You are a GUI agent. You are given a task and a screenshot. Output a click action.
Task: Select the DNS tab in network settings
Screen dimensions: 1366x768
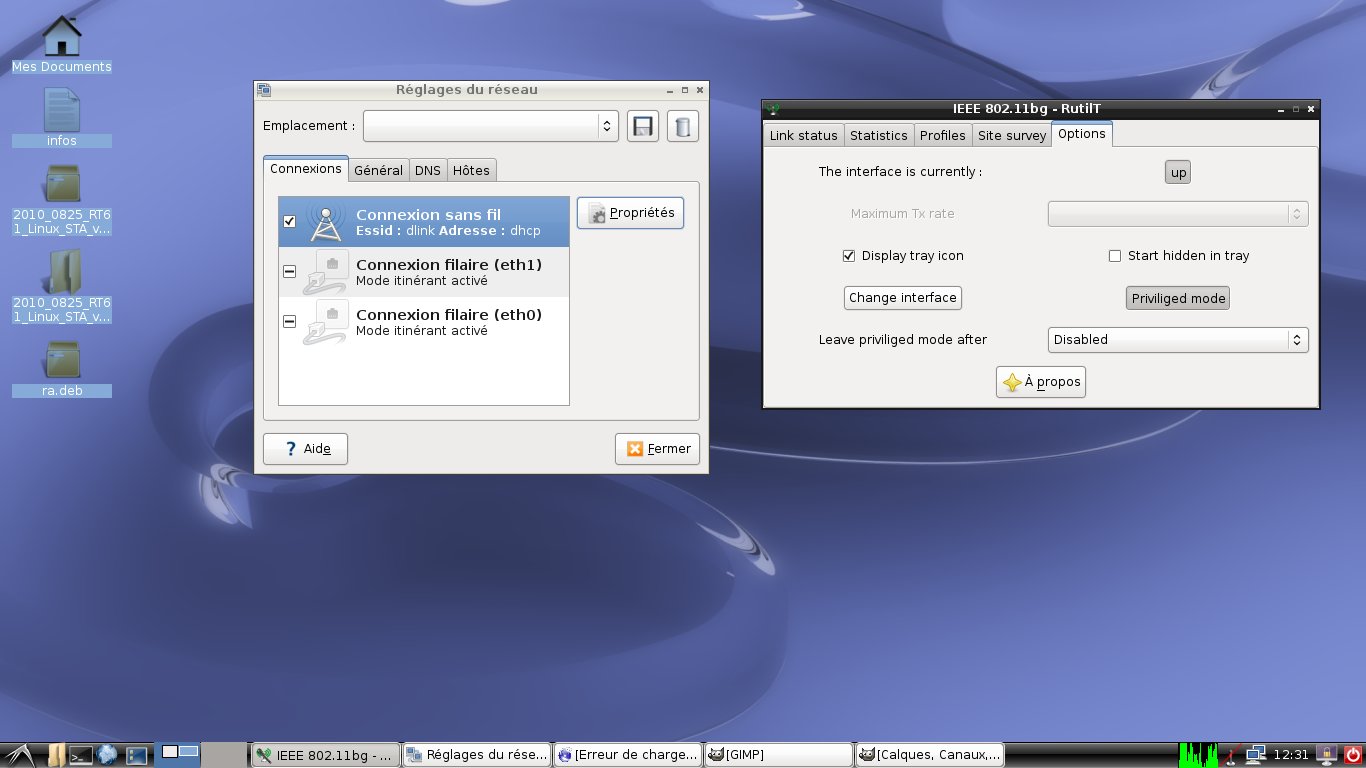coord(427,170)
